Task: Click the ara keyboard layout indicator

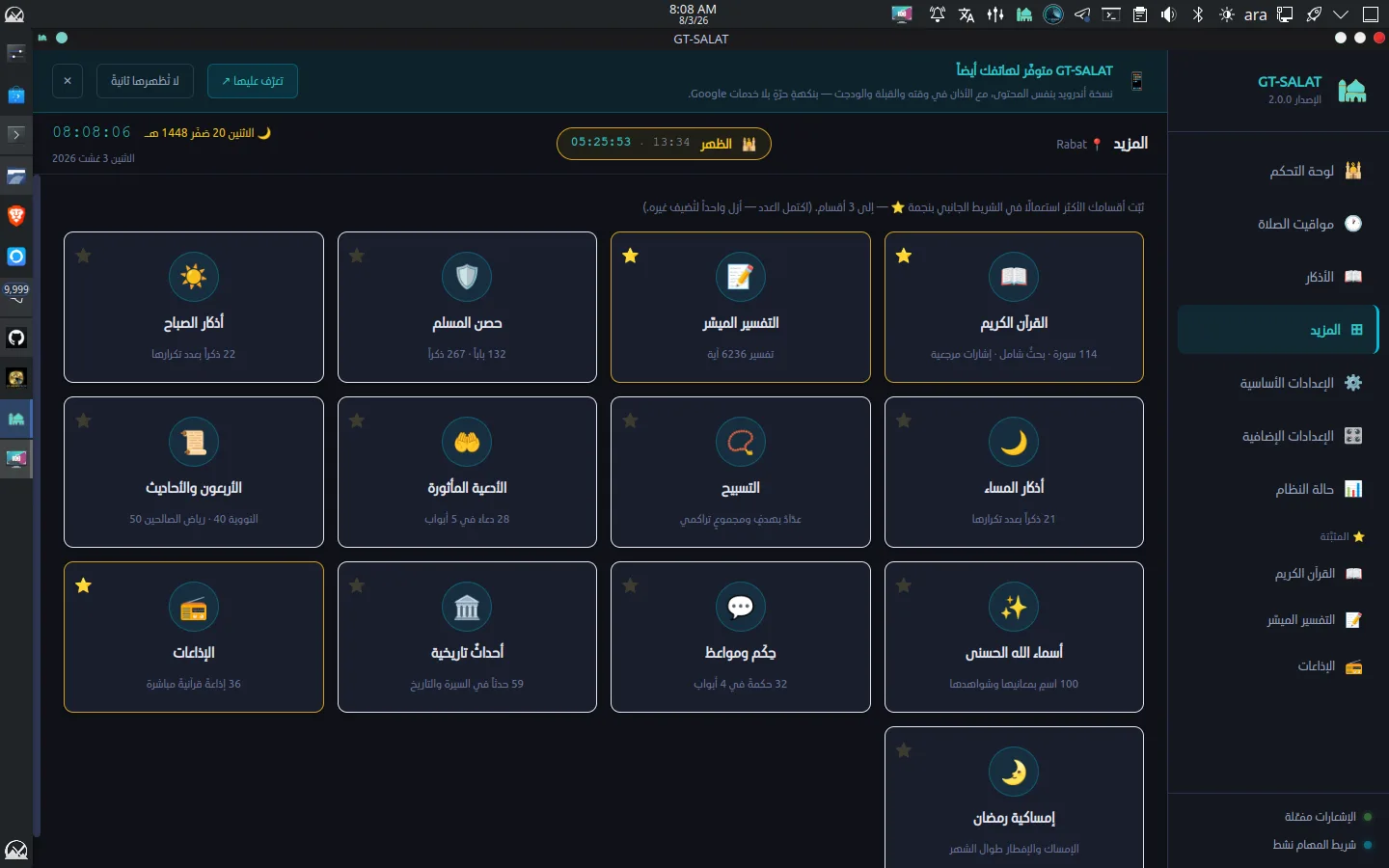Action: (1255, 14)
